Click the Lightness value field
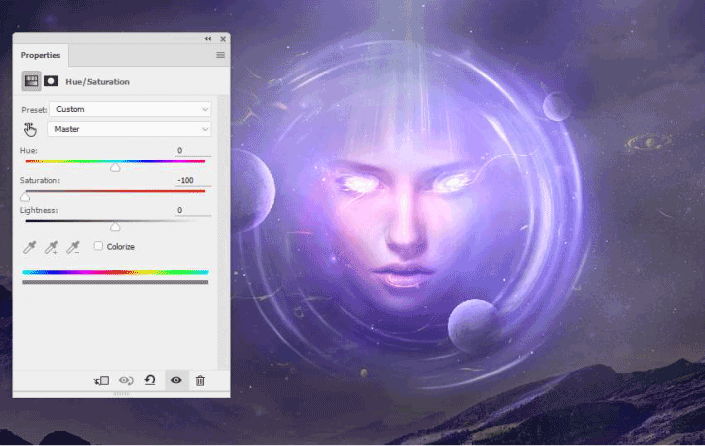Image resolution: width=705 pixels, height=446 pixels. tap(192, 210)
